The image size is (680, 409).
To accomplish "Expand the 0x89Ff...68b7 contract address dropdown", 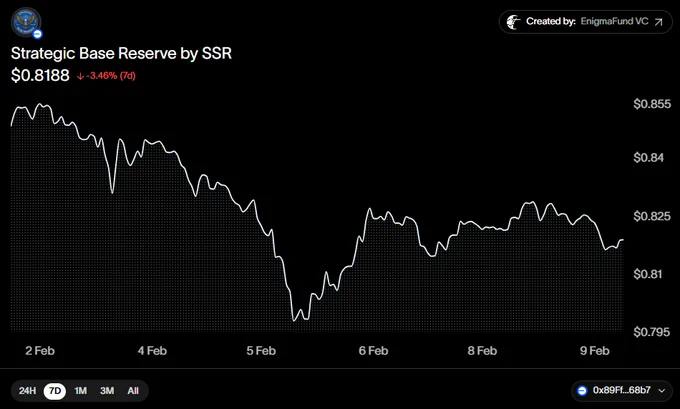I will click(x=621, y=391).
